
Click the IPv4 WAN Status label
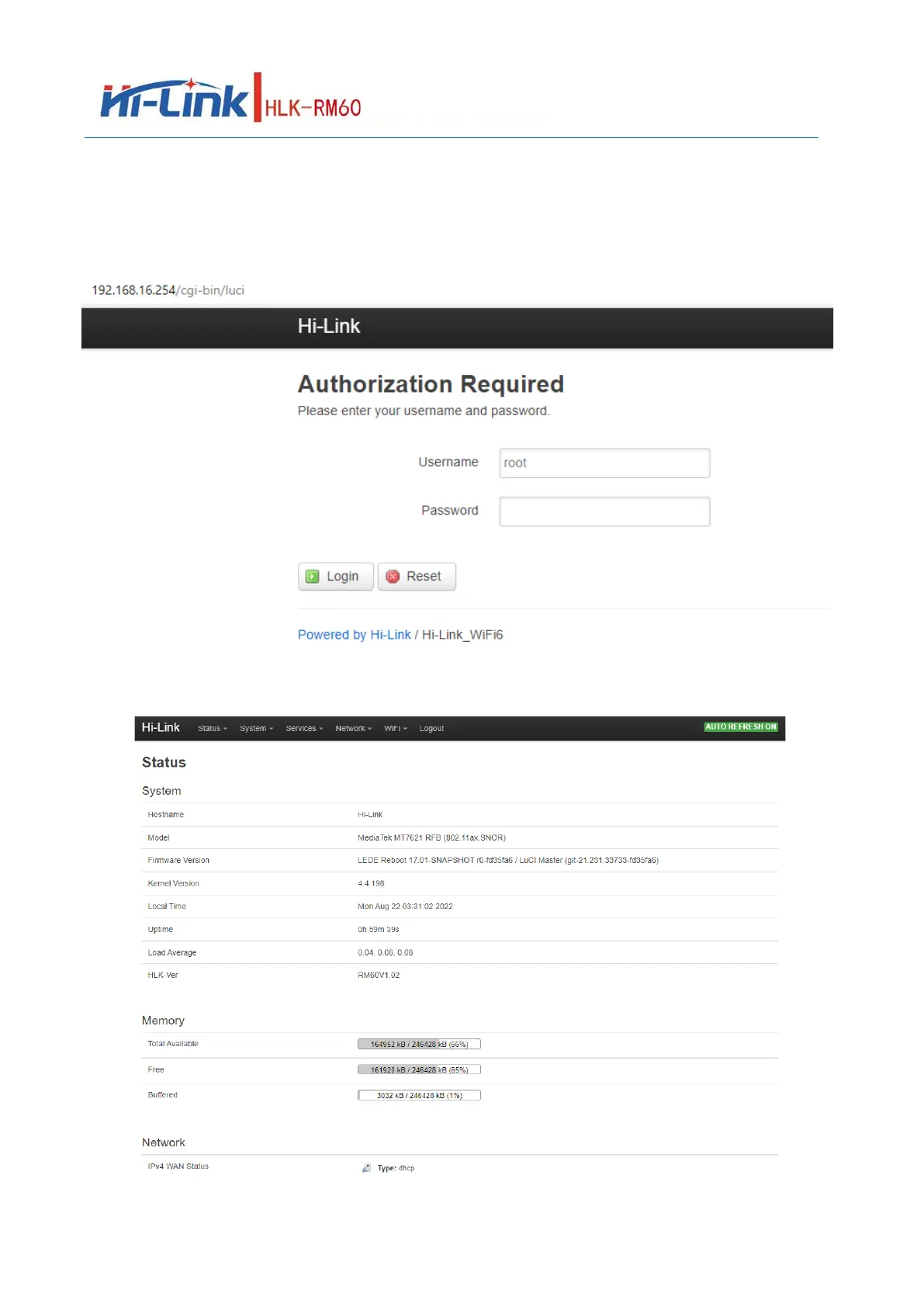click(x=178, y=1167)
